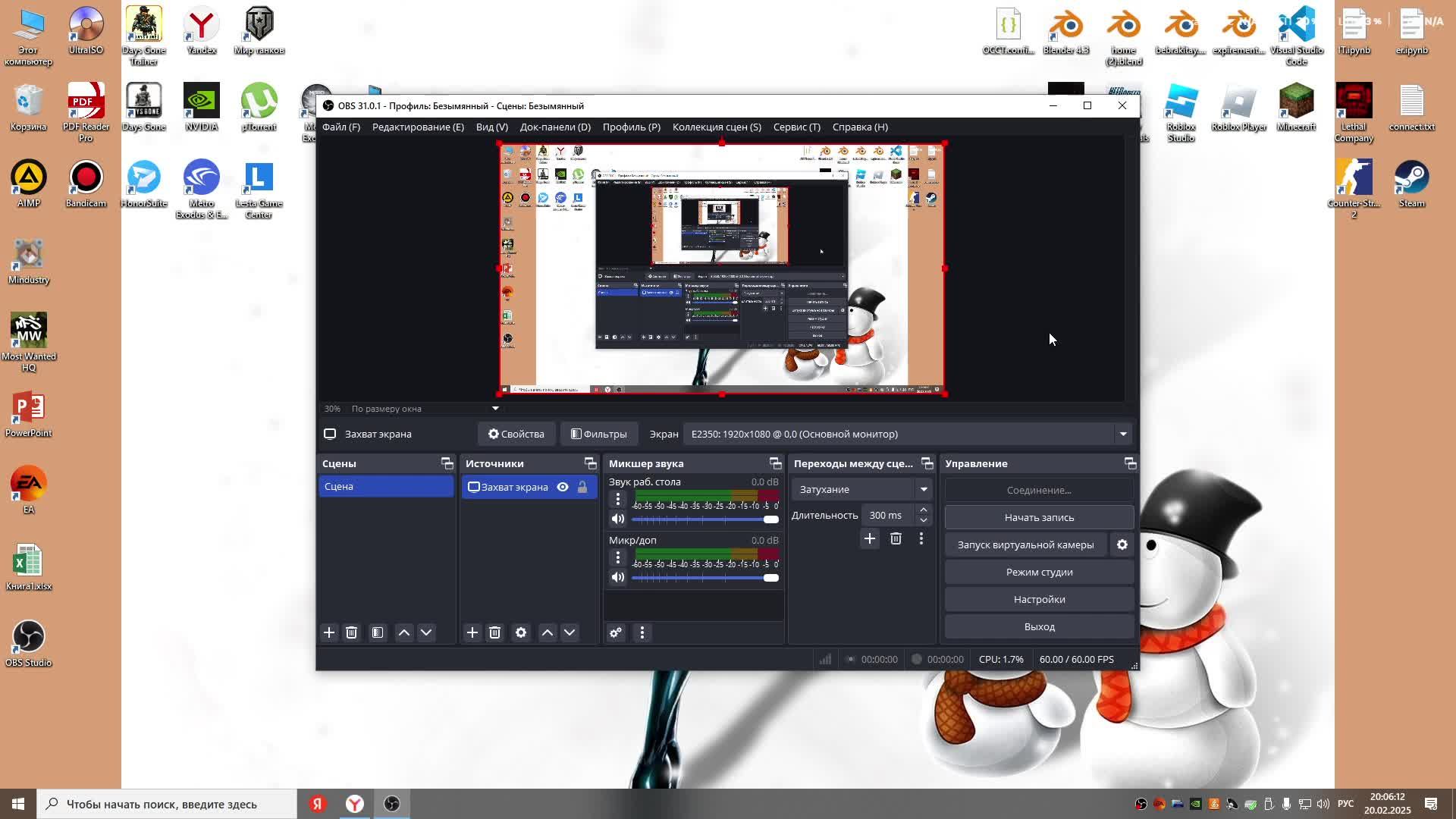
Task: Open Вид (V) menu
Action: (492, 127)
